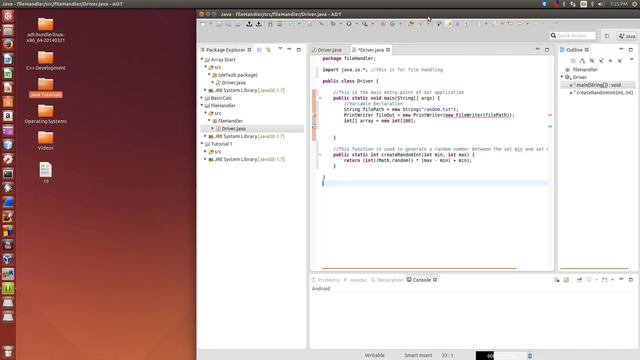640x360 pixels.
Task: Close the *Driver.java editor tab
Action: 388,50
